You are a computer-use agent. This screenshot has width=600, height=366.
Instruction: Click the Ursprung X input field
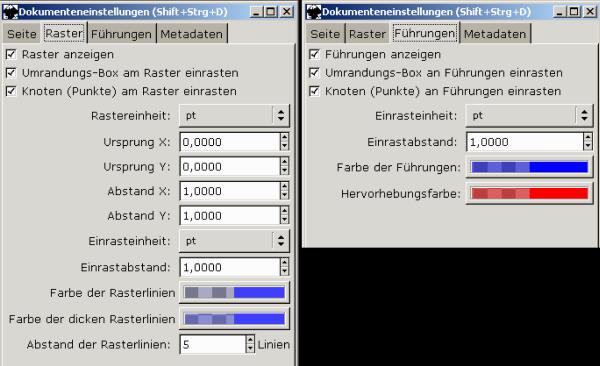click(x=230, y=142)
